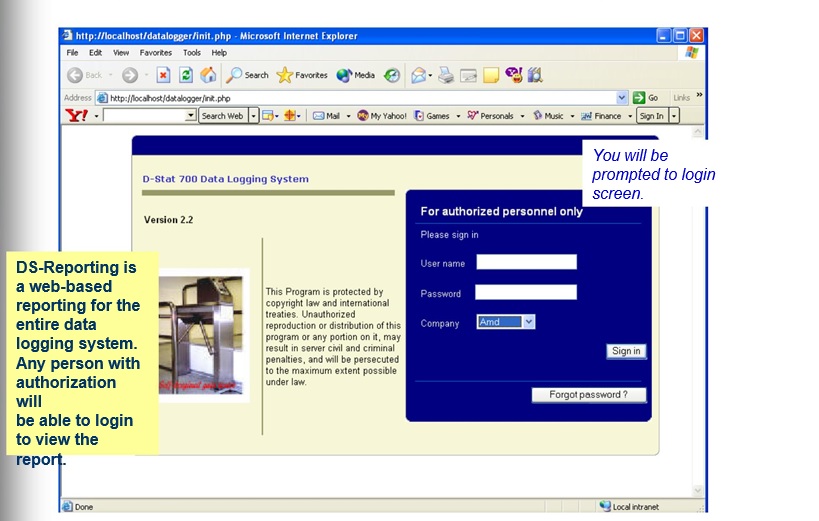Click the Yahoo Mail toolbar button
The width and height of the screenshot is (819, 521).
[327, 116]
